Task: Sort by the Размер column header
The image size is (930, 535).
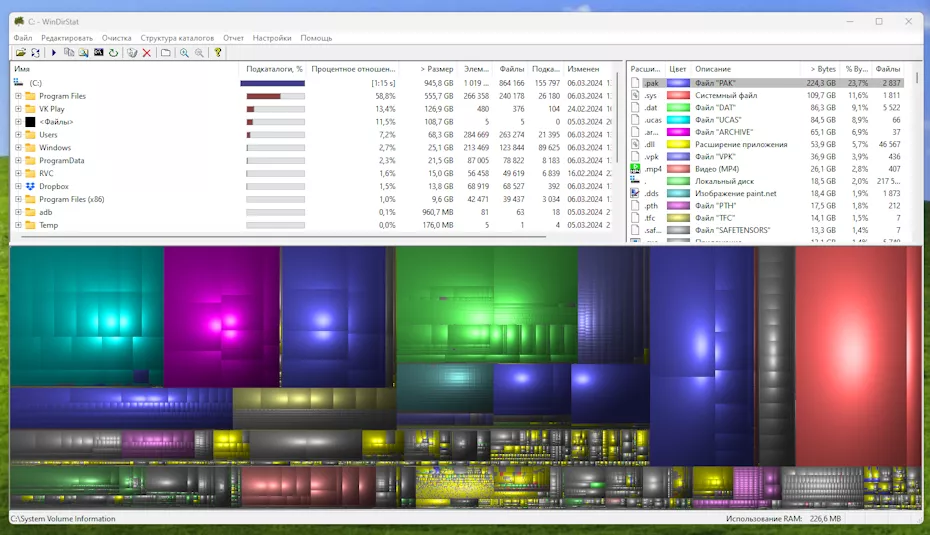Action: 436,69
